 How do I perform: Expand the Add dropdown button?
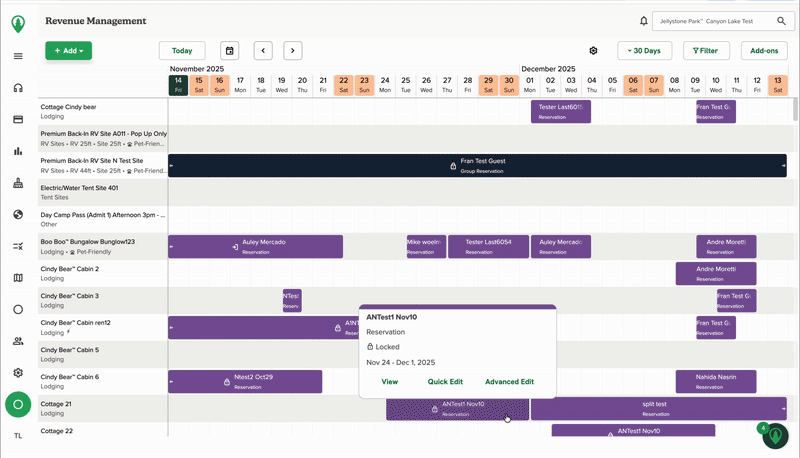pyautogui.click(x=68, y=50)
